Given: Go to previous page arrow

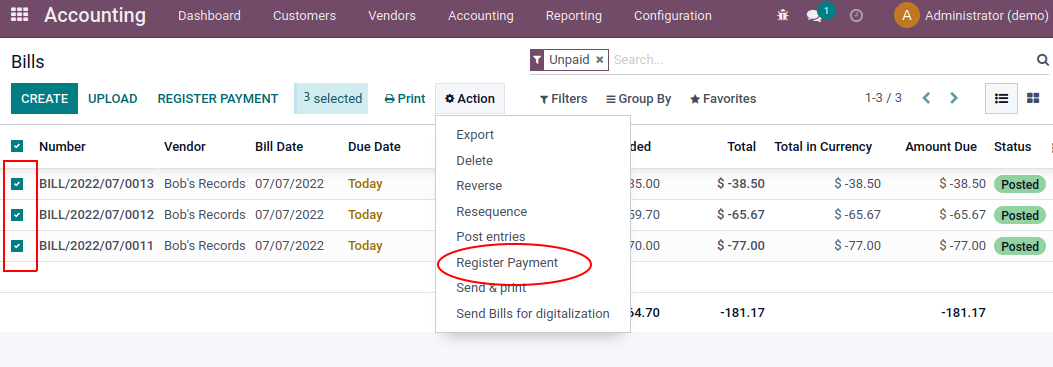Looking at the screenshot, I should 927,99.
